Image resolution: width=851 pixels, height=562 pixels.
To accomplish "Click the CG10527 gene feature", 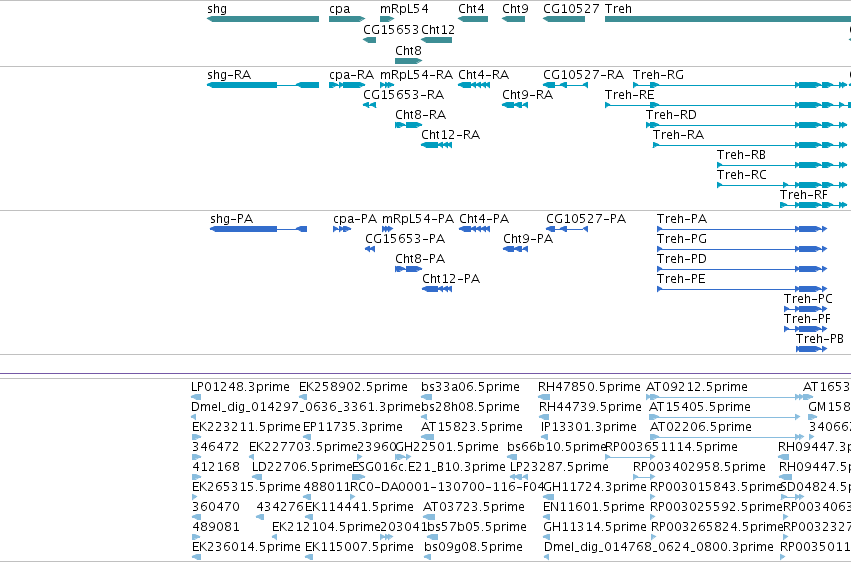I will click(x=564, y=19).
